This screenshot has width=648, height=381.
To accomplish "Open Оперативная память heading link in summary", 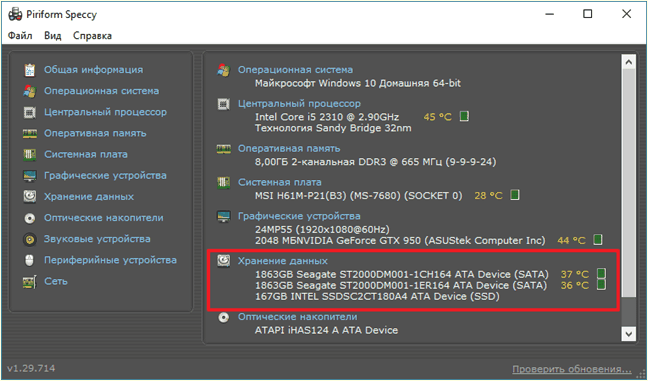I will pos(289,149).
